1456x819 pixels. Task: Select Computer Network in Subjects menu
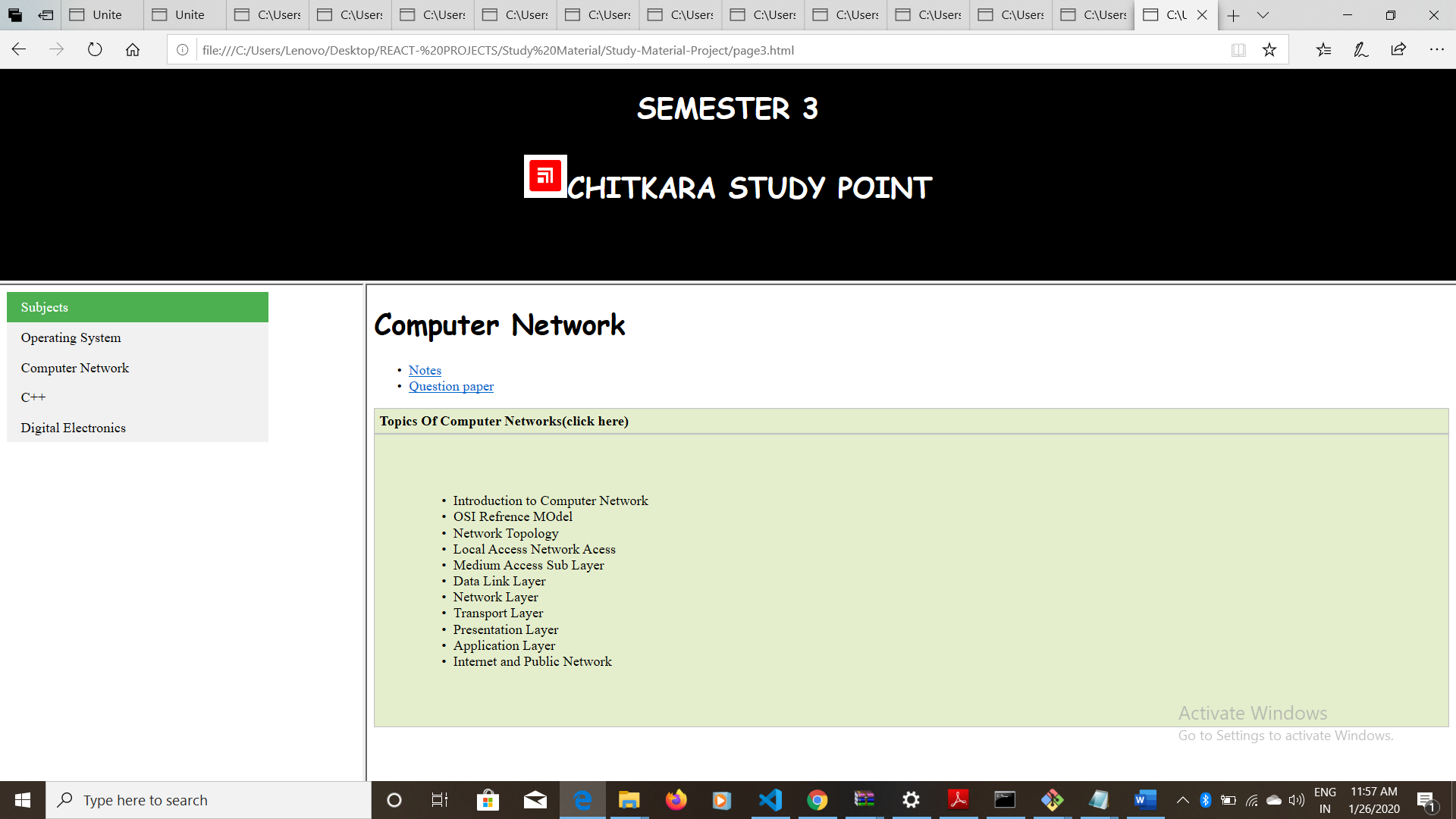pyautogui.click(x=137, y=368)
